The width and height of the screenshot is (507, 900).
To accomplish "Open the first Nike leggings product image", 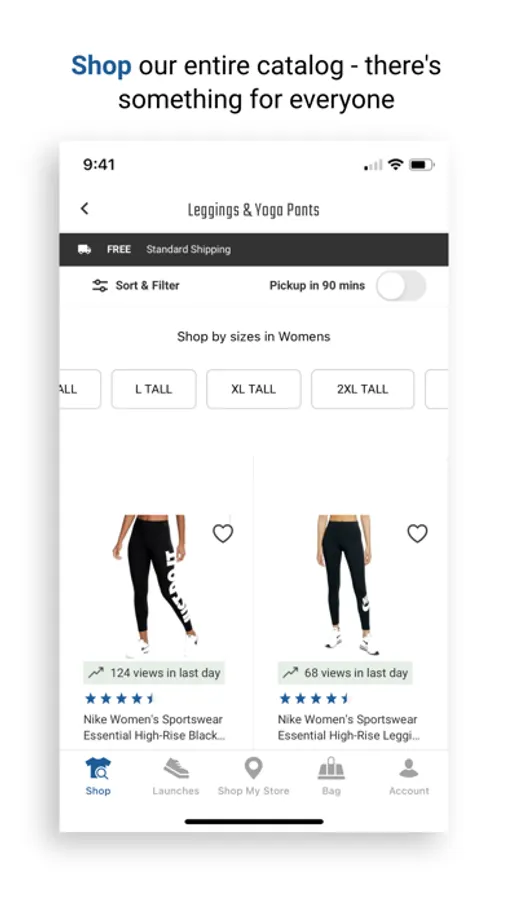I will [156, 585].
